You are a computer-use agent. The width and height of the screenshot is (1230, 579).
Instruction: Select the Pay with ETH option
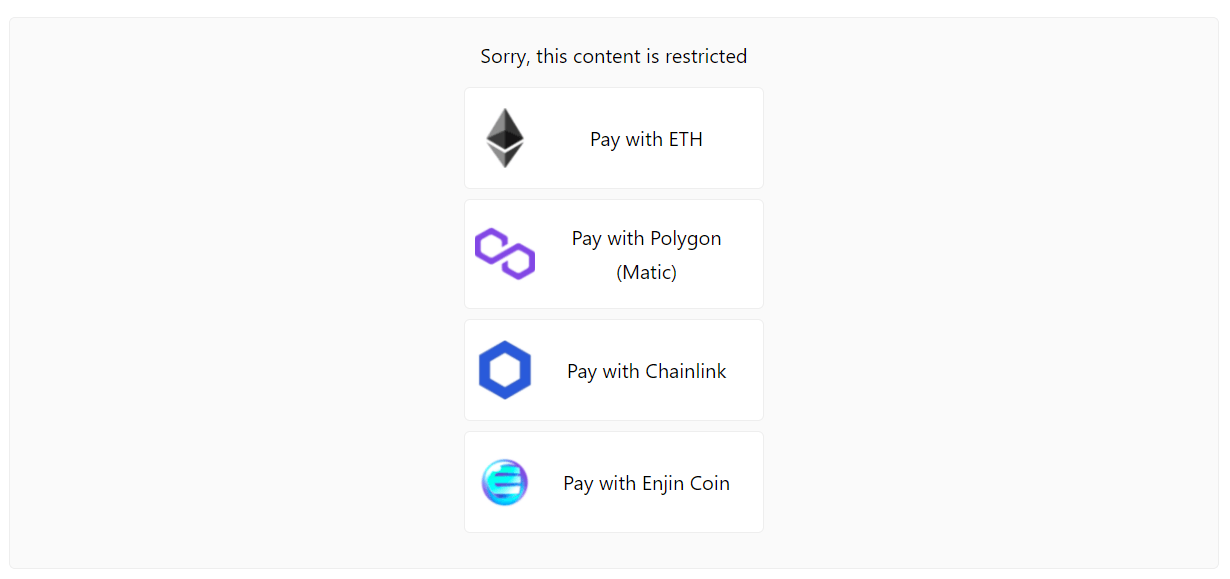point(614,138)
